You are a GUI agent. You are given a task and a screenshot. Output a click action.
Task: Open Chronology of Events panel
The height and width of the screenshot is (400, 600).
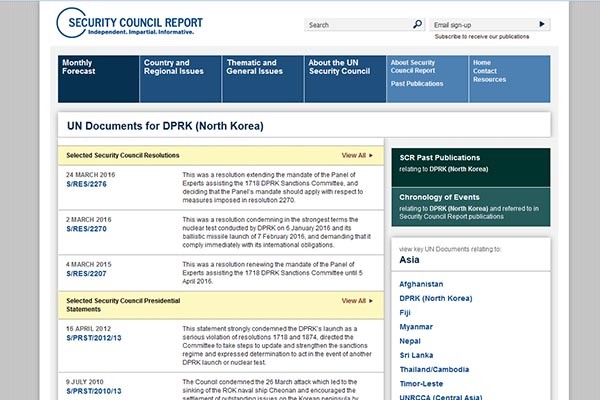[x=471, y=207]
